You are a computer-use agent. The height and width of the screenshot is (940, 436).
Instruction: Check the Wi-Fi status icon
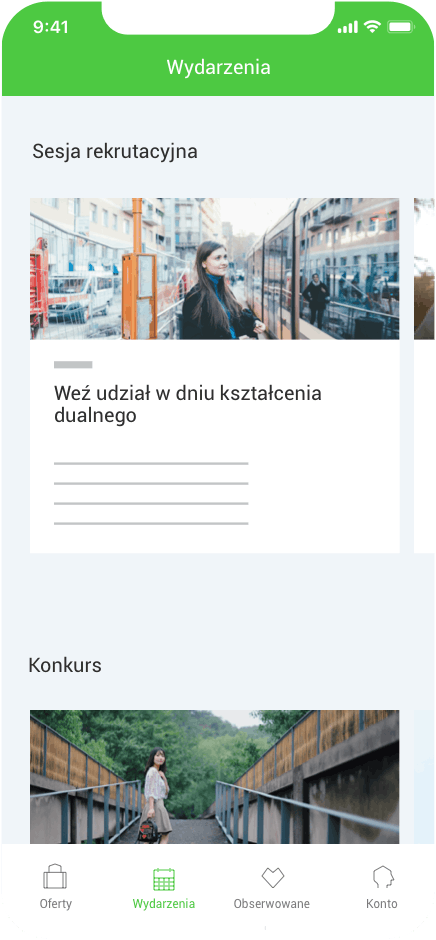click(x=372, y=27)
